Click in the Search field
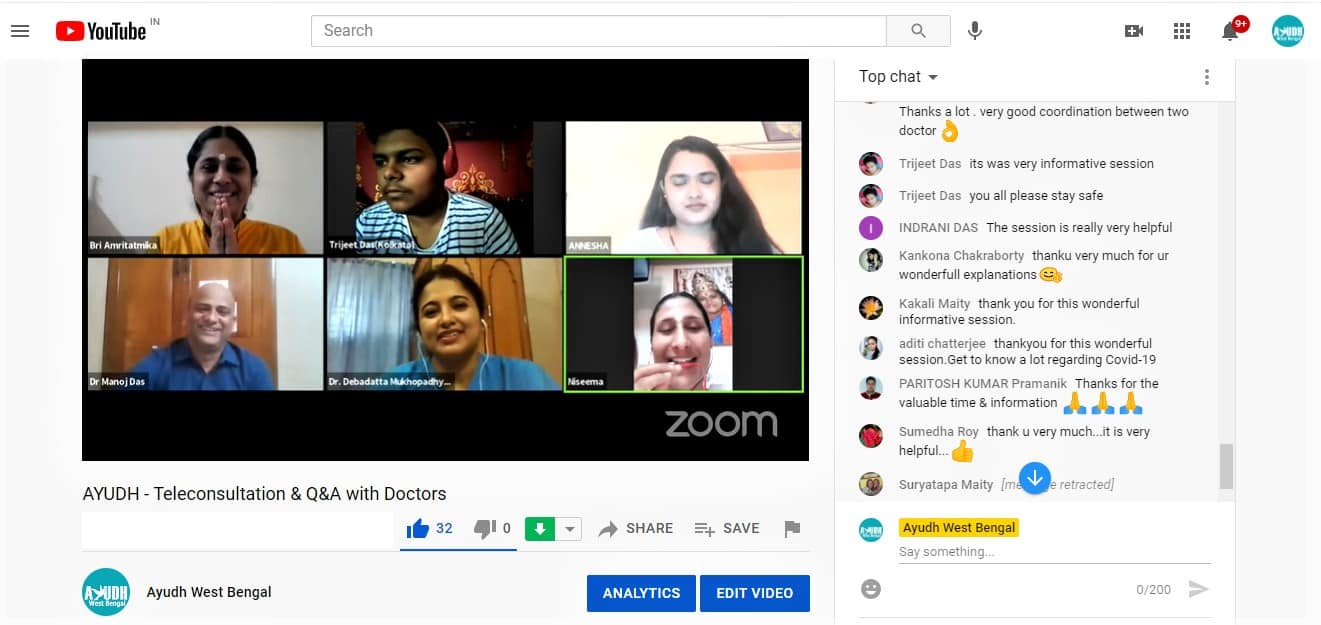 pos(599,31)
